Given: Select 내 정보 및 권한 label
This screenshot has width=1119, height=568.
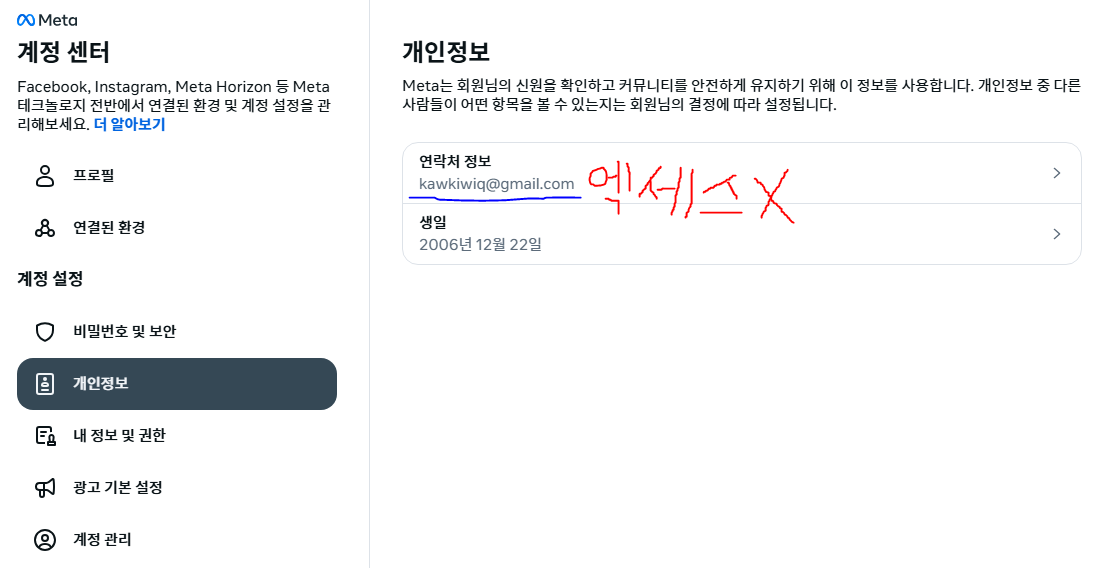Looking at the screenshot, I should pos(119,435).
